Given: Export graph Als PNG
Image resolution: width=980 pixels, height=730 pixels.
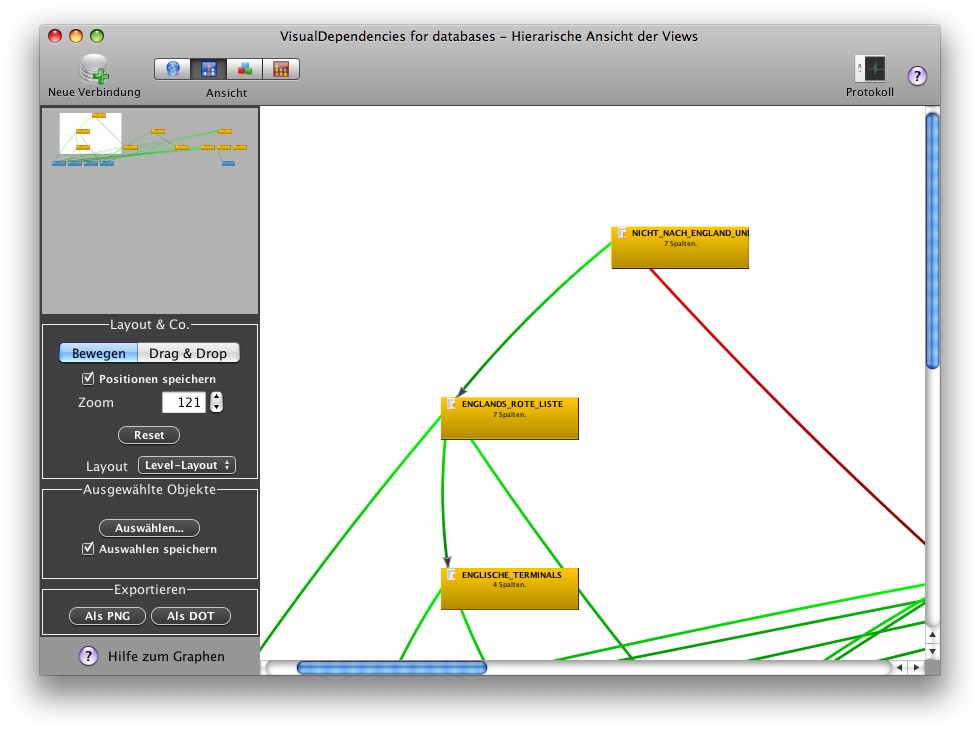Looking at the screenshot, I should point(108,616).
